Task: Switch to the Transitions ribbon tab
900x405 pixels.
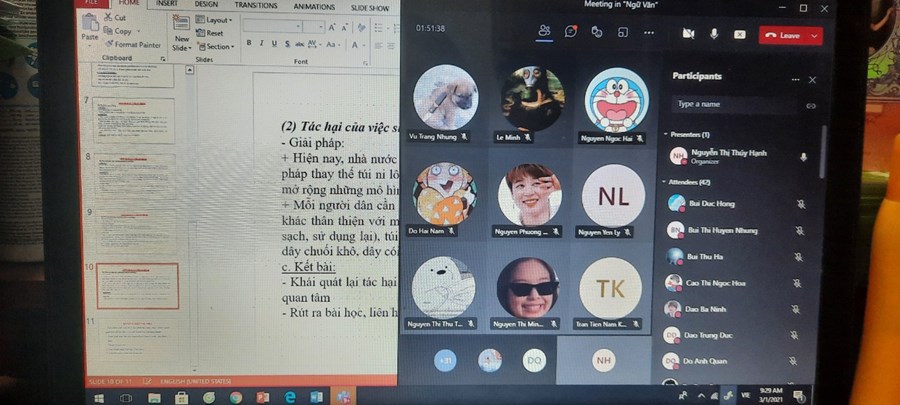Action: [255, 5]
